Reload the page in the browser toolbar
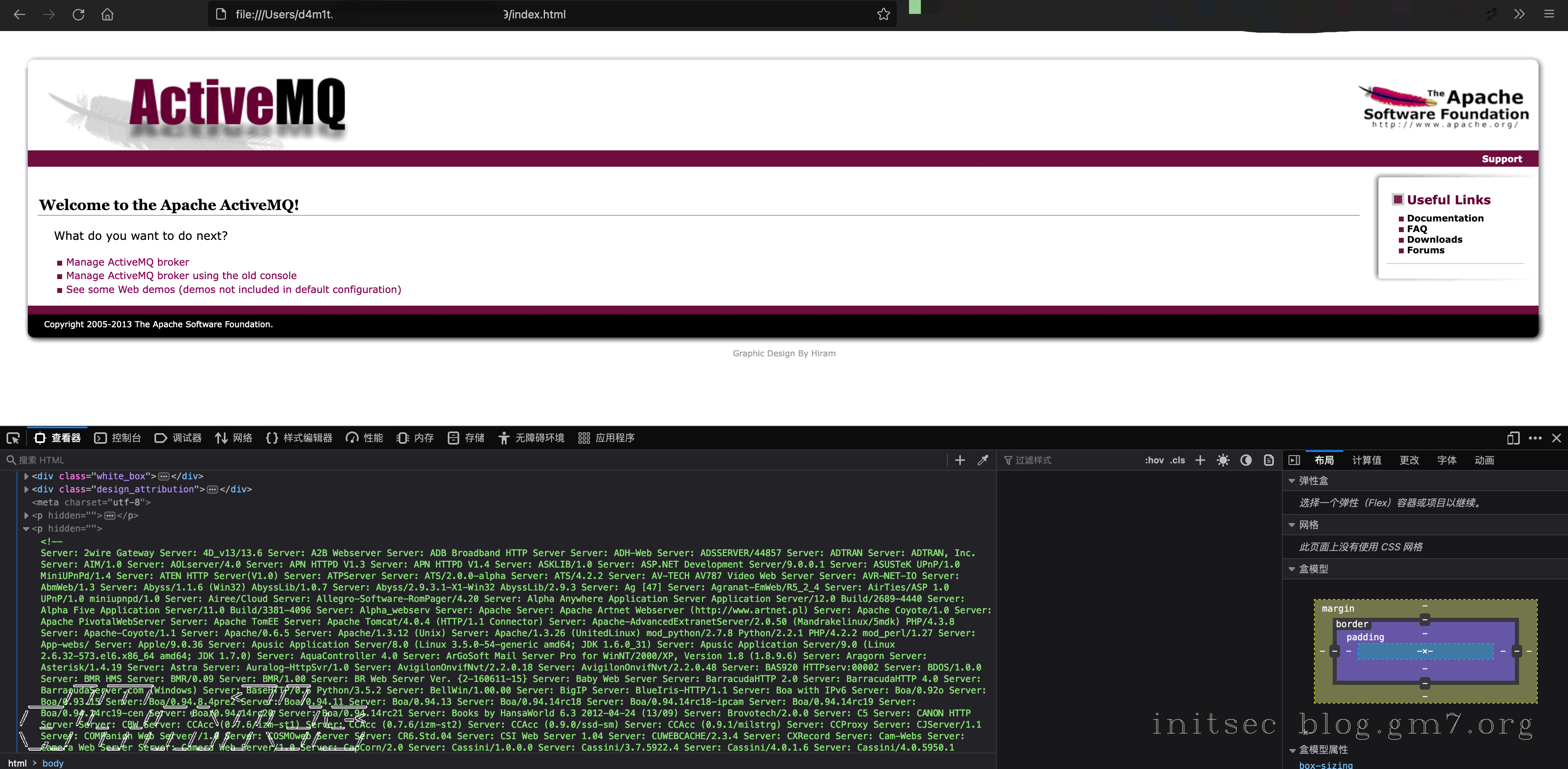 (x=78, y=14)
